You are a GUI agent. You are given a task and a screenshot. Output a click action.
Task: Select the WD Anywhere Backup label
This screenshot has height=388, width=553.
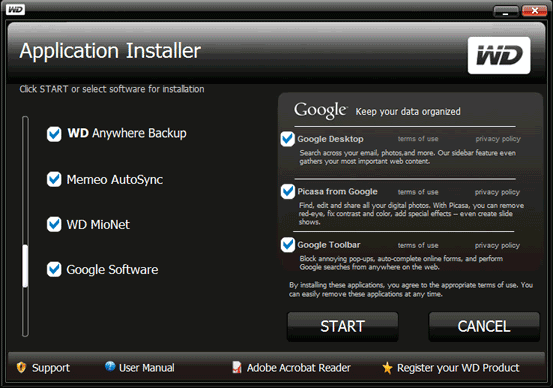(x=127, y=134)
